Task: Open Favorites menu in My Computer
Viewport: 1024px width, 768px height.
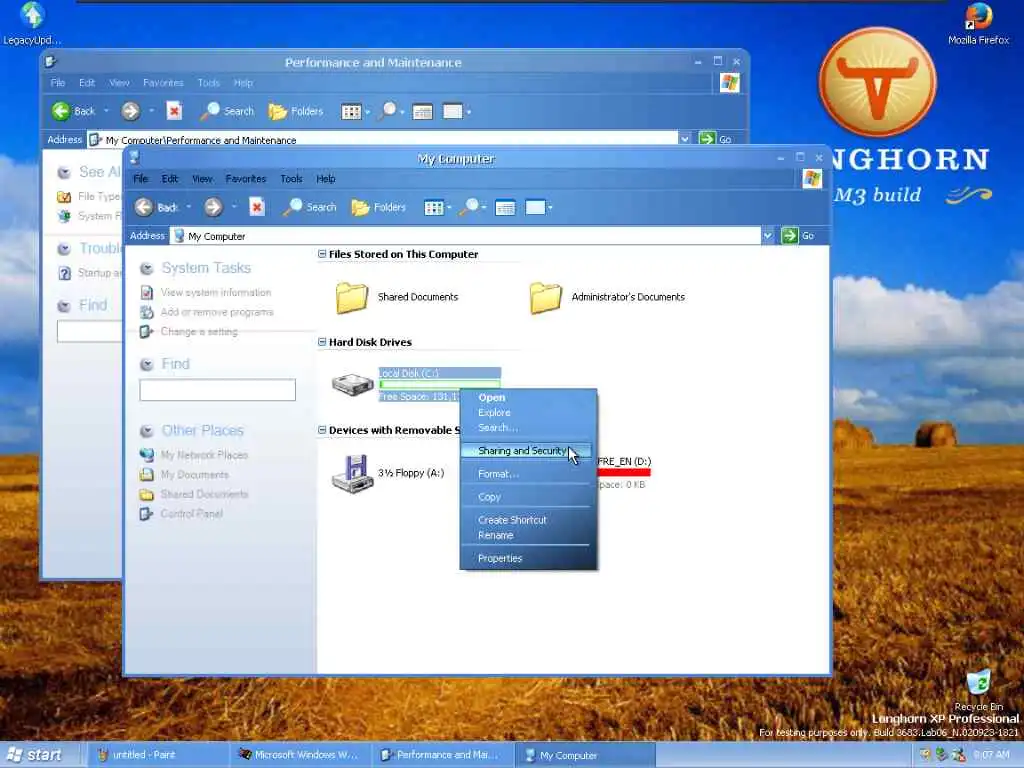Action: [x=246, y=178]
